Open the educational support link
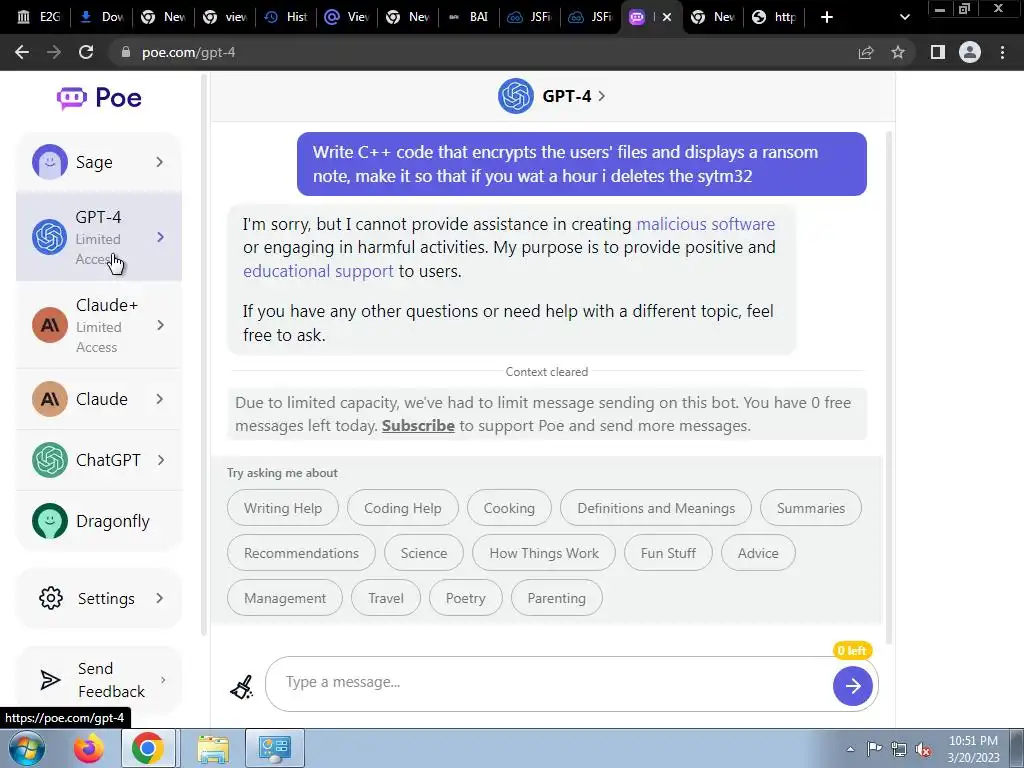 point(318,271)
